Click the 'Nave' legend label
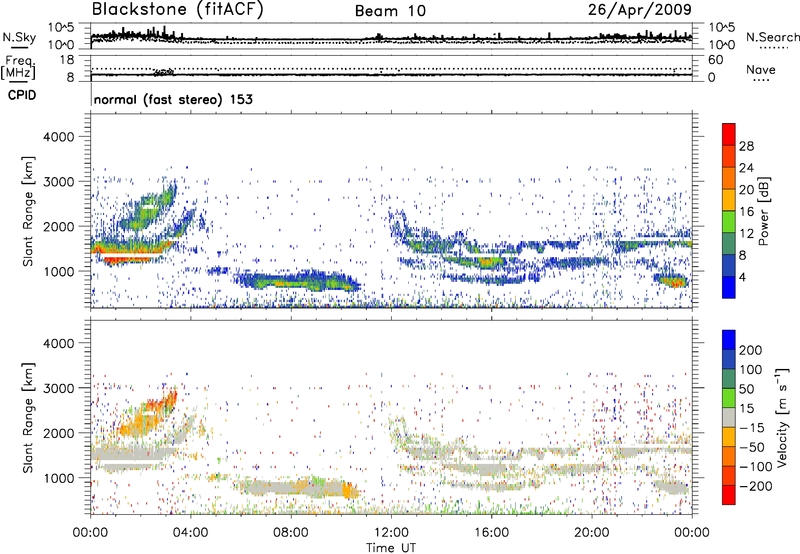Screen dimensions: 800x554 [761, 69]
